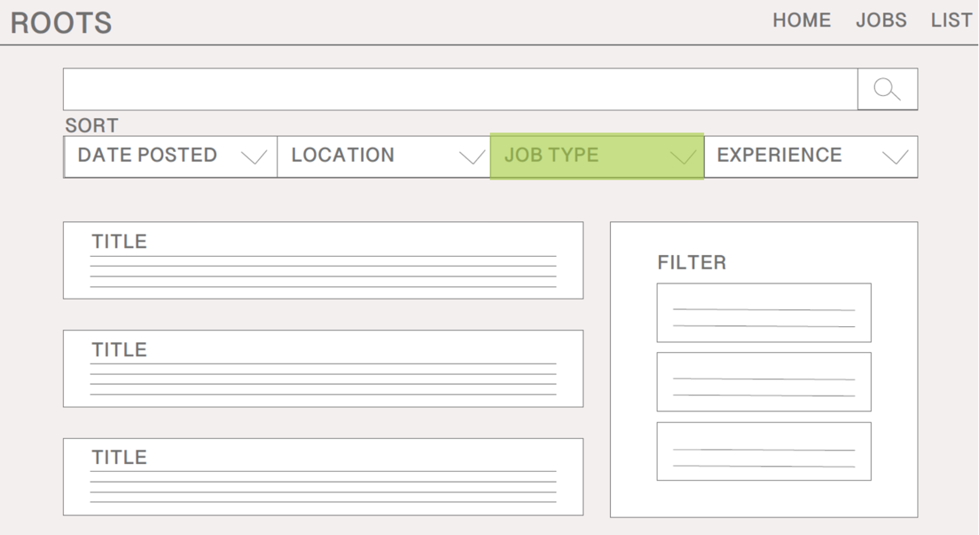
Task: Open the DATE POSTED sort dropdown
Action: pyautogui.click(x=170, y=157)
